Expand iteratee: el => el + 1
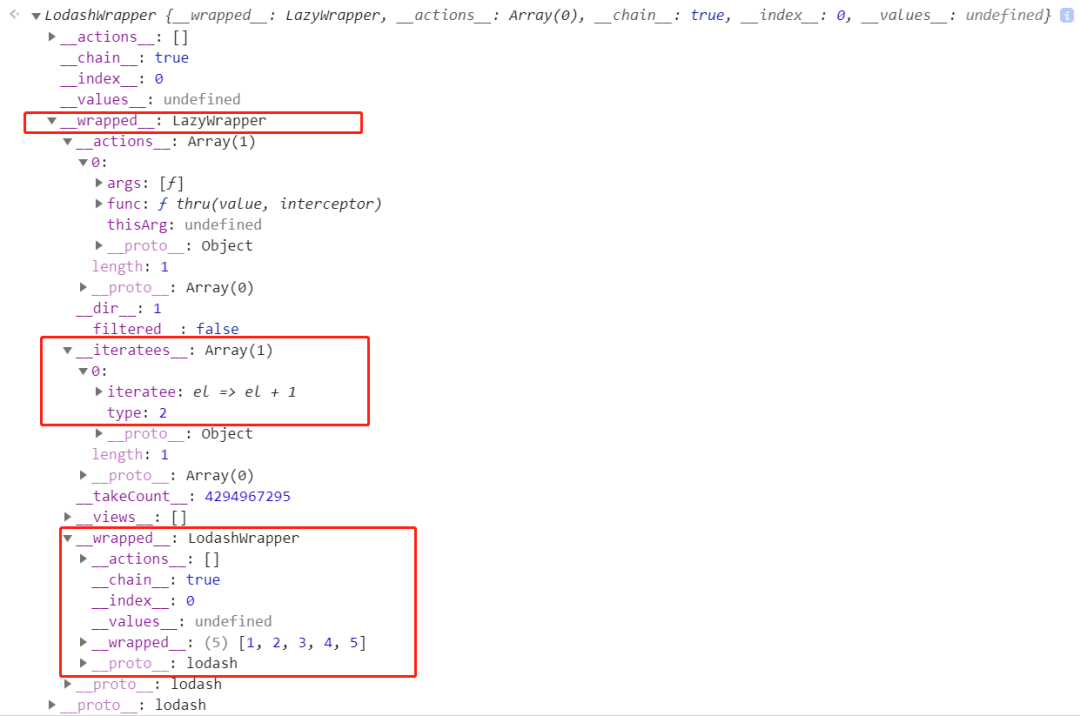1080x716 pixels. click(99, 392)
